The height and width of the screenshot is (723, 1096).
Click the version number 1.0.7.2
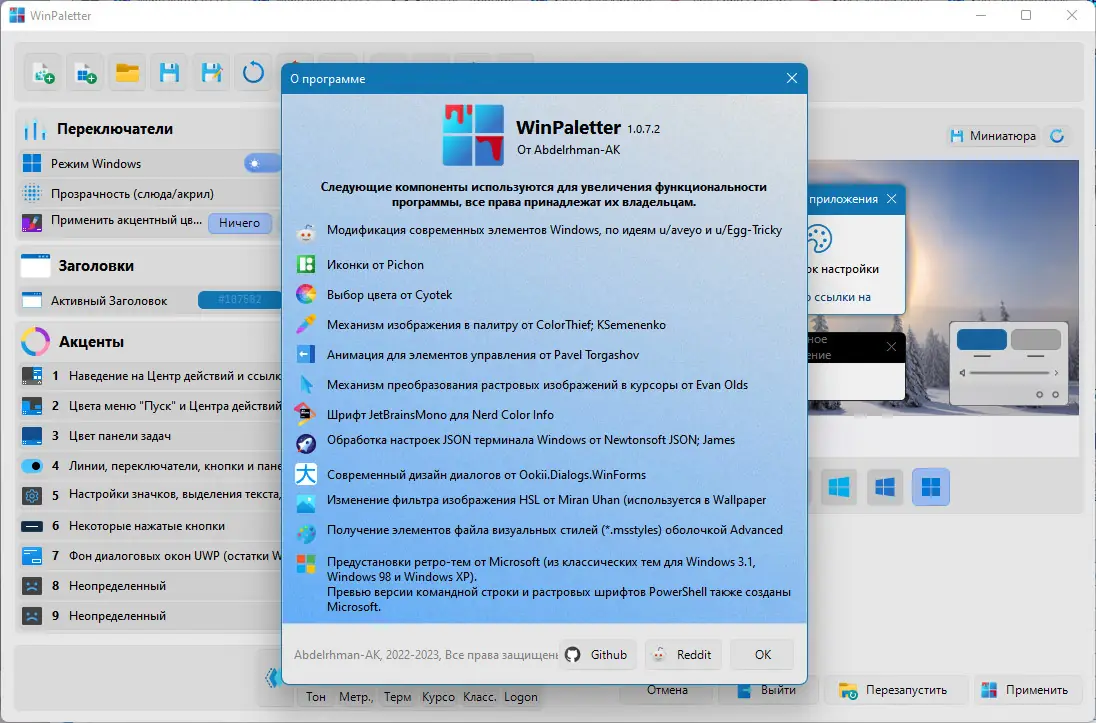pos(643,129)
